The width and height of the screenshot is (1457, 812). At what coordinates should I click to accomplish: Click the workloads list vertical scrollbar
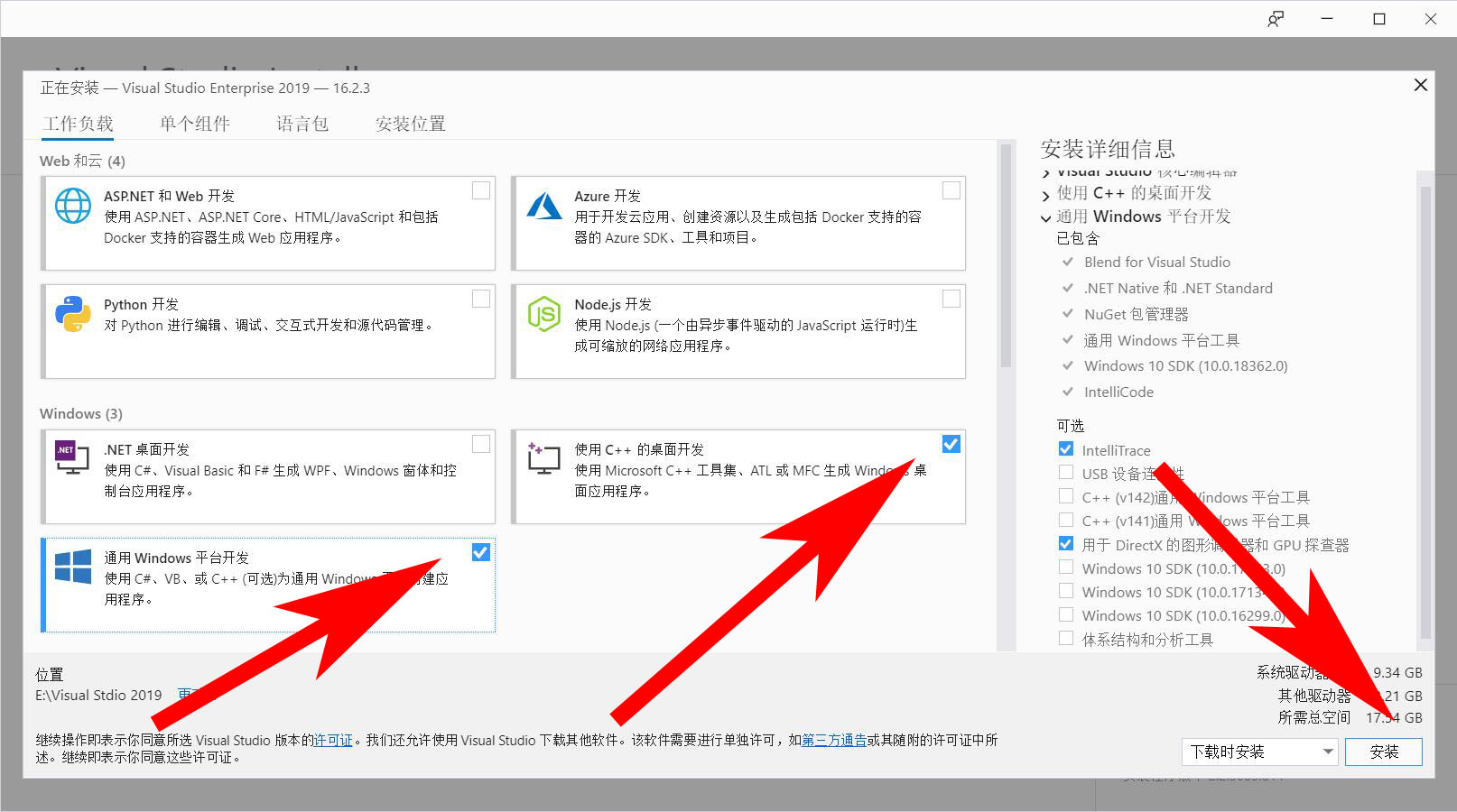(x=1006, y=255)
